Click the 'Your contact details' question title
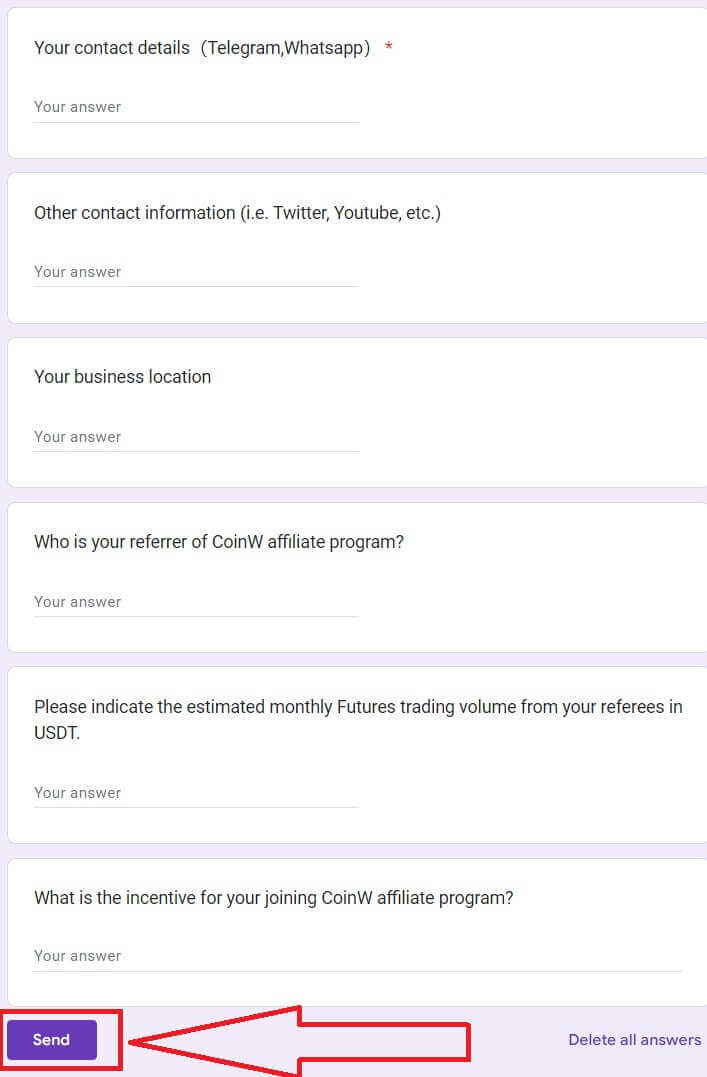707x1077 pixels. (112, 48)
